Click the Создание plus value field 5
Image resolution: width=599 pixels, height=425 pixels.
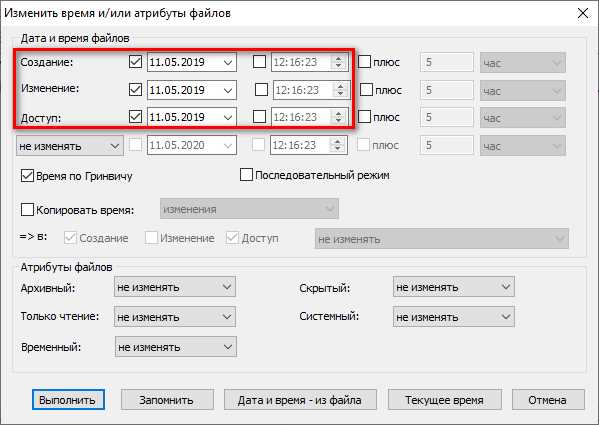(446, 62)
